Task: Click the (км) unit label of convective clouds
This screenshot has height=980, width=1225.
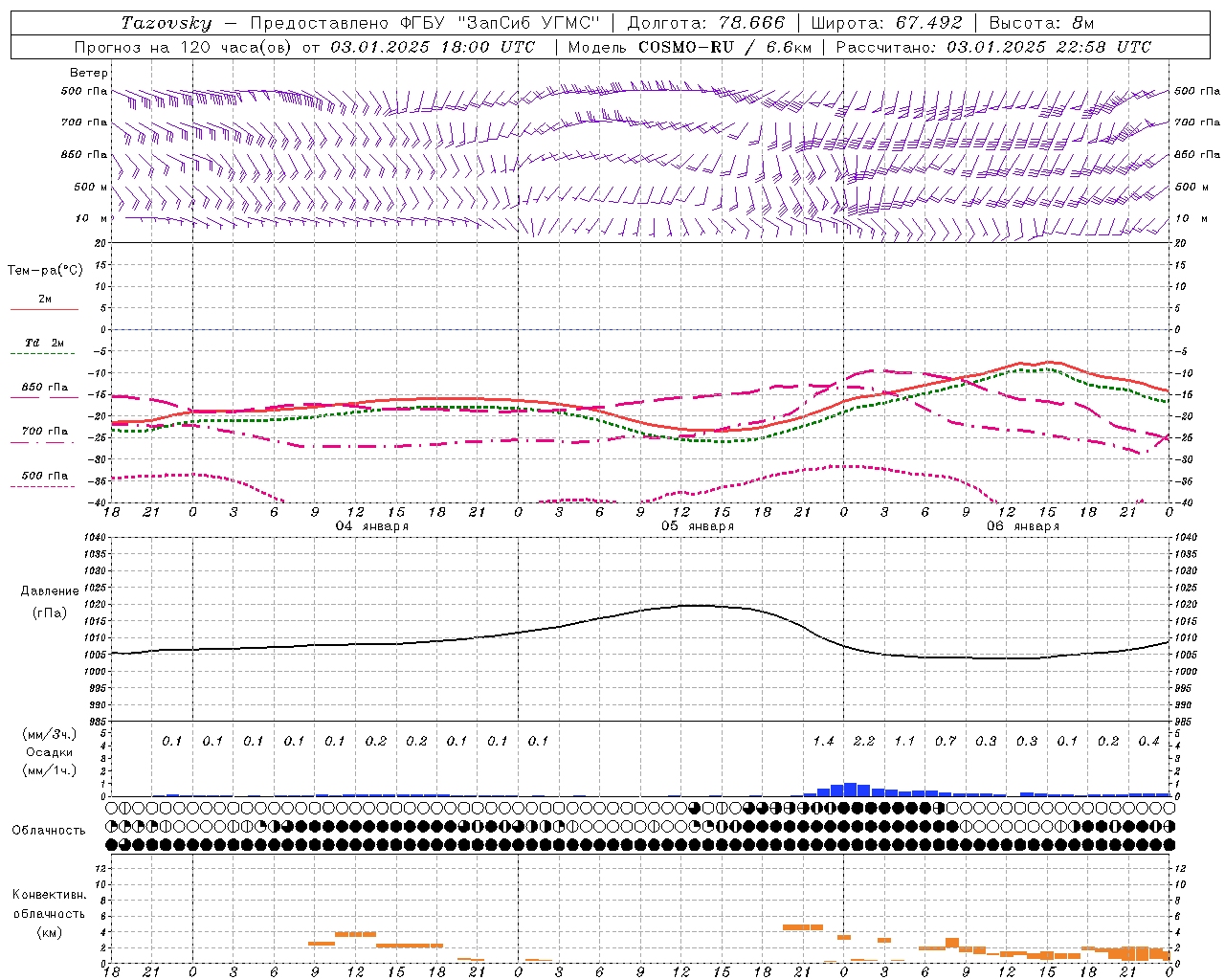Action: [49, 932]
